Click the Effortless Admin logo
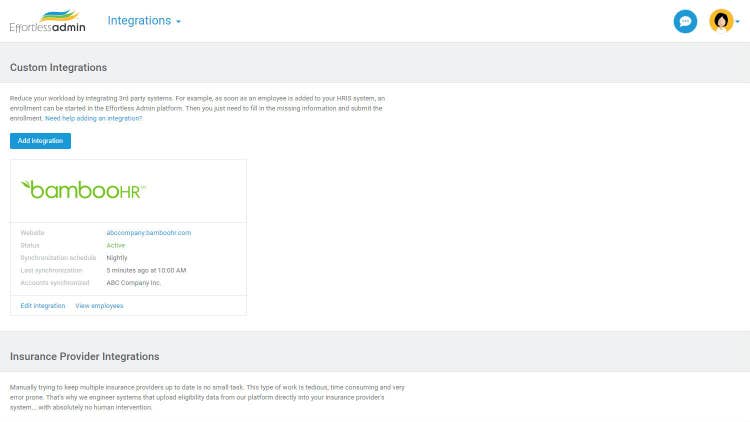750x422 pixels. [47, 21]
